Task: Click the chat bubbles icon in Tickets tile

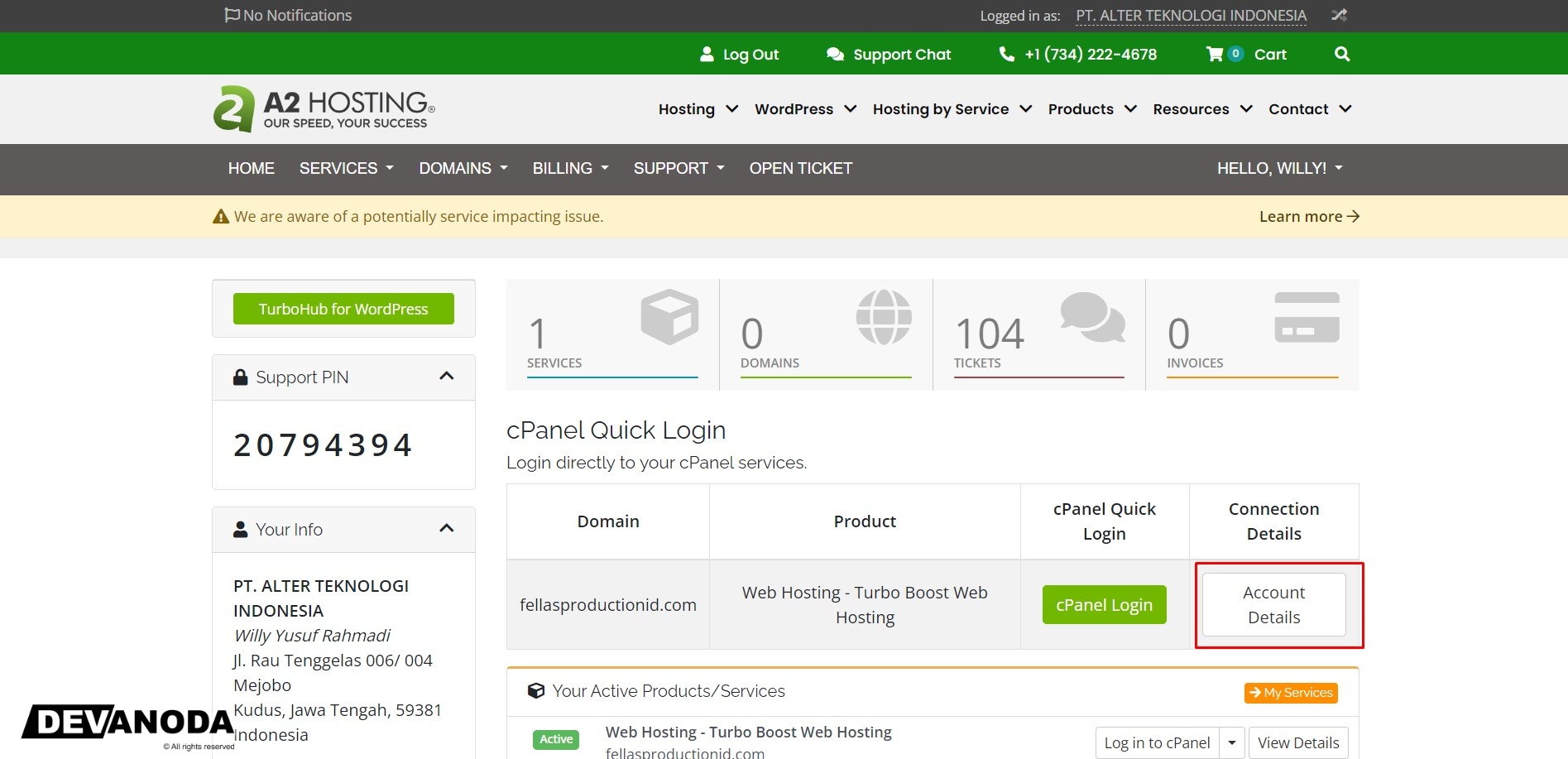Action: tap(1092, 317)
